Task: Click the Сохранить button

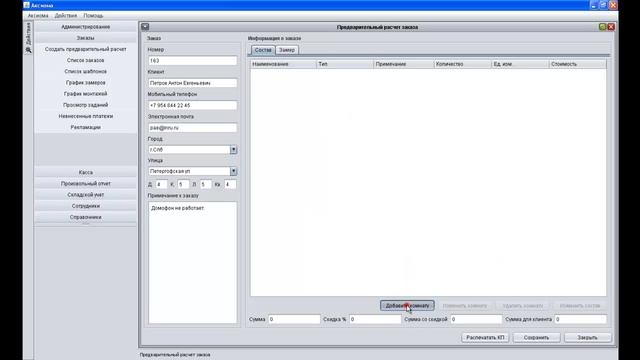Action: (x=536, y=338)
